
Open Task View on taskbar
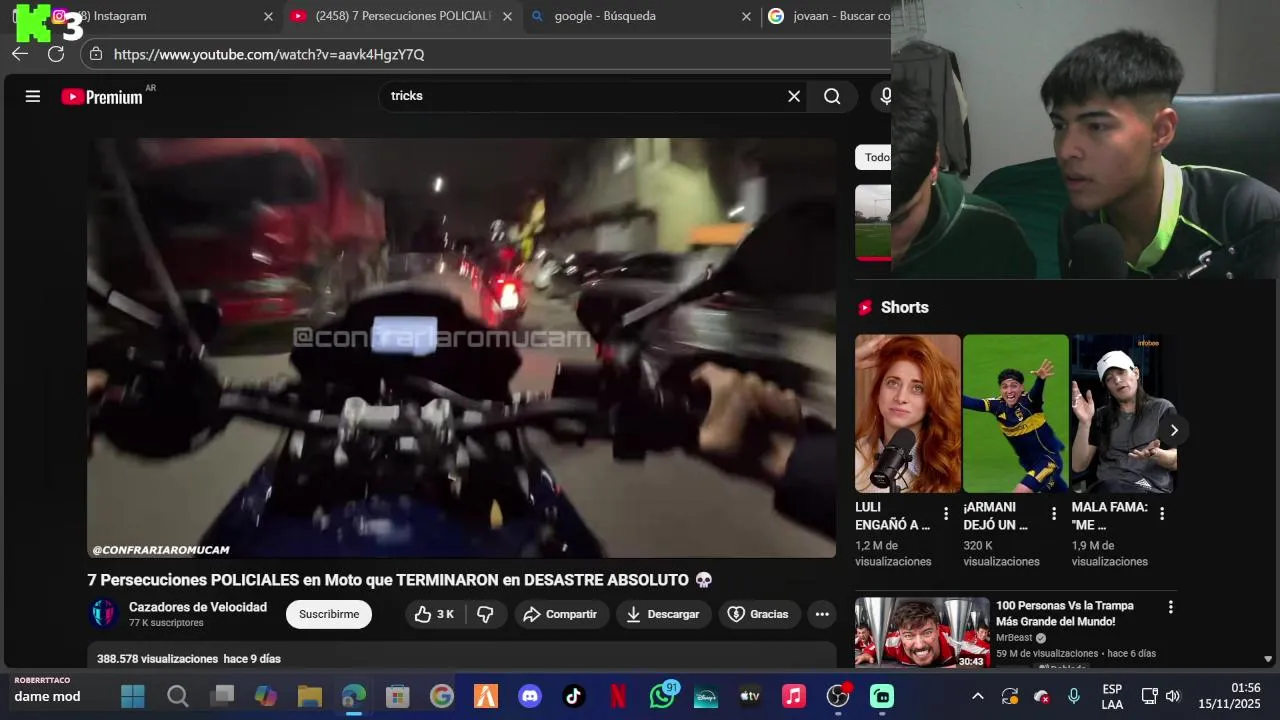tap(222, 696)
